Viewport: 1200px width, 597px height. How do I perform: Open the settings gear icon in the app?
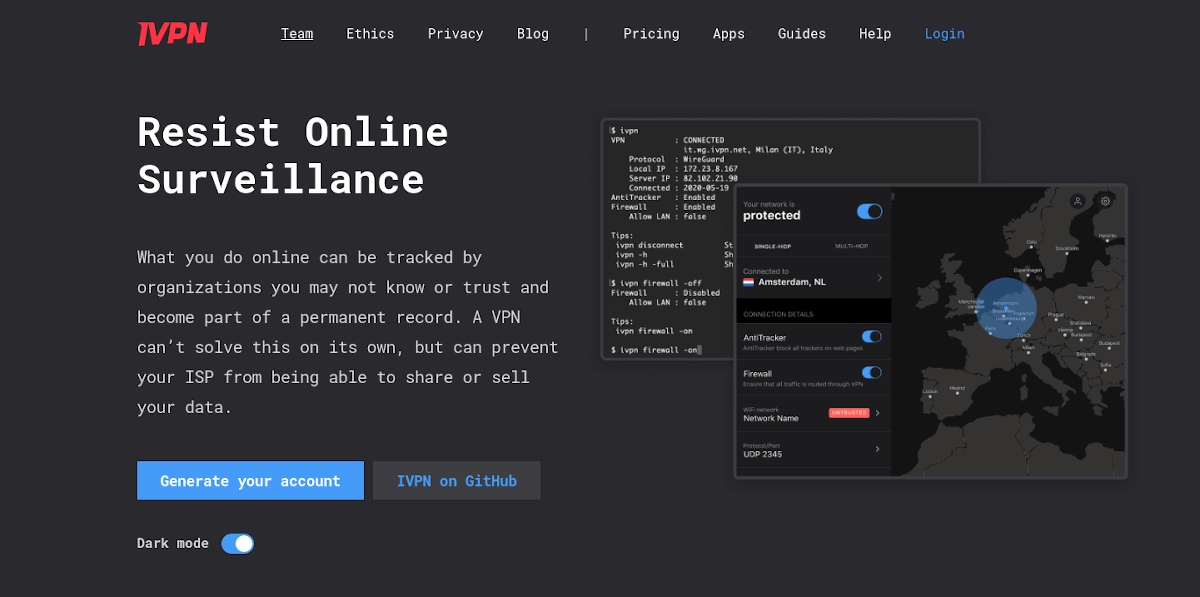point(1106,201)
